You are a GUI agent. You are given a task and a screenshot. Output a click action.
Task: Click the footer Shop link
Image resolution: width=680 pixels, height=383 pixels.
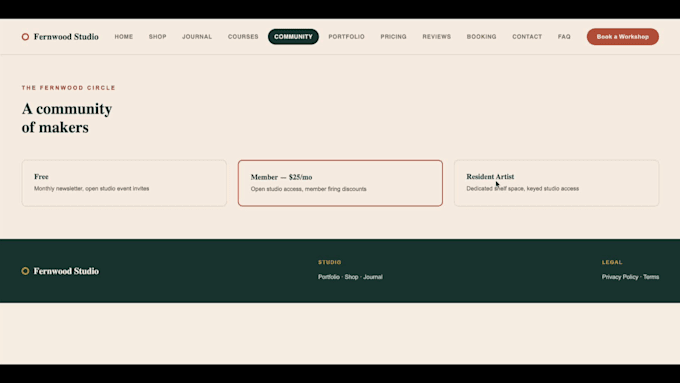[351, 277]
